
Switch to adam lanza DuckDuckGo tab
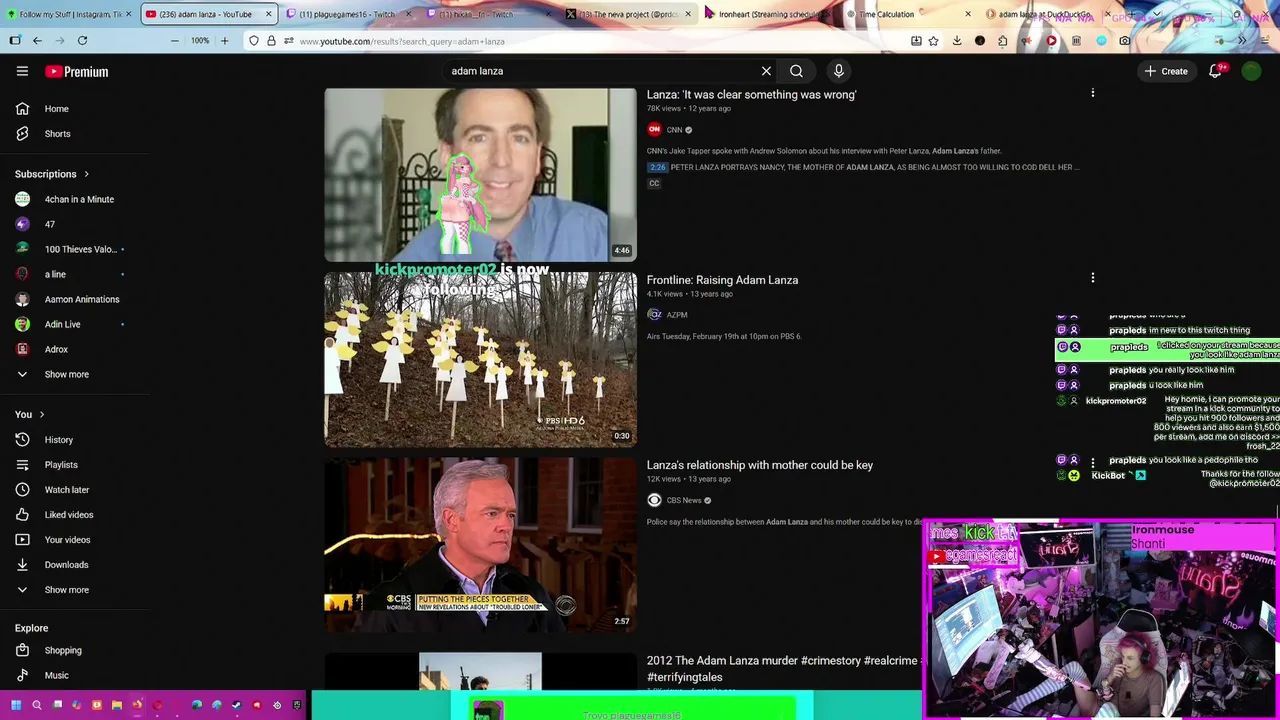coord(1048,14)
